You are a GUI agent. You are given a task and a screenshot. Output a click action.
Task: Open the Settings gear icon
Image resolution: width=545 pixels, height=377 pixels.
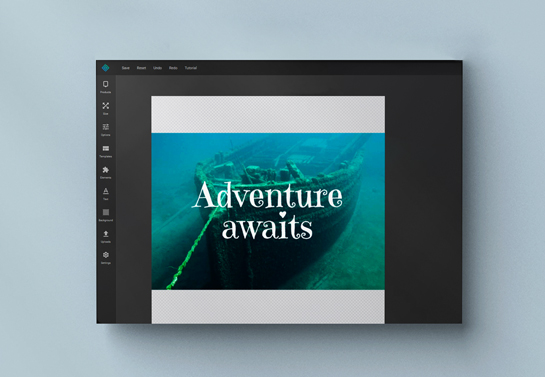[x=106, y=255]
